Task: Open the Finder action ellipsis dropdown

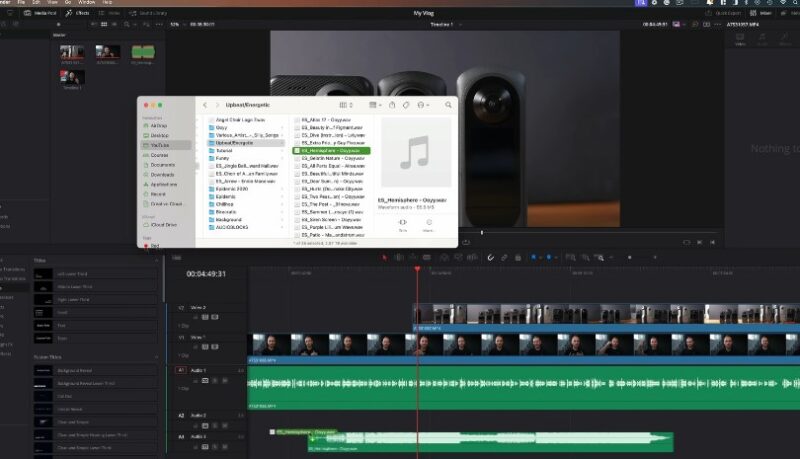Action: (423, 105)
